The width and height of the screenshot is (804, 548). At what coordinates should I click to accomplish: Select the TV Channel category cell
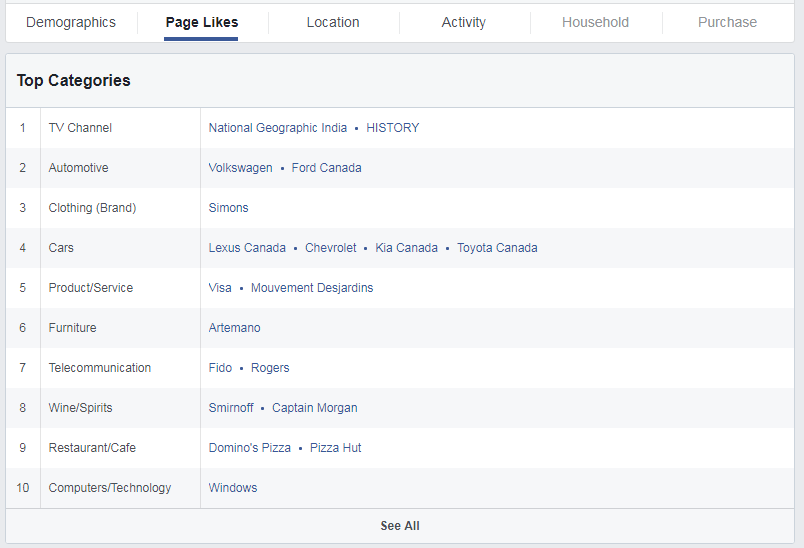pyautogui.click(x=120, y=128)
